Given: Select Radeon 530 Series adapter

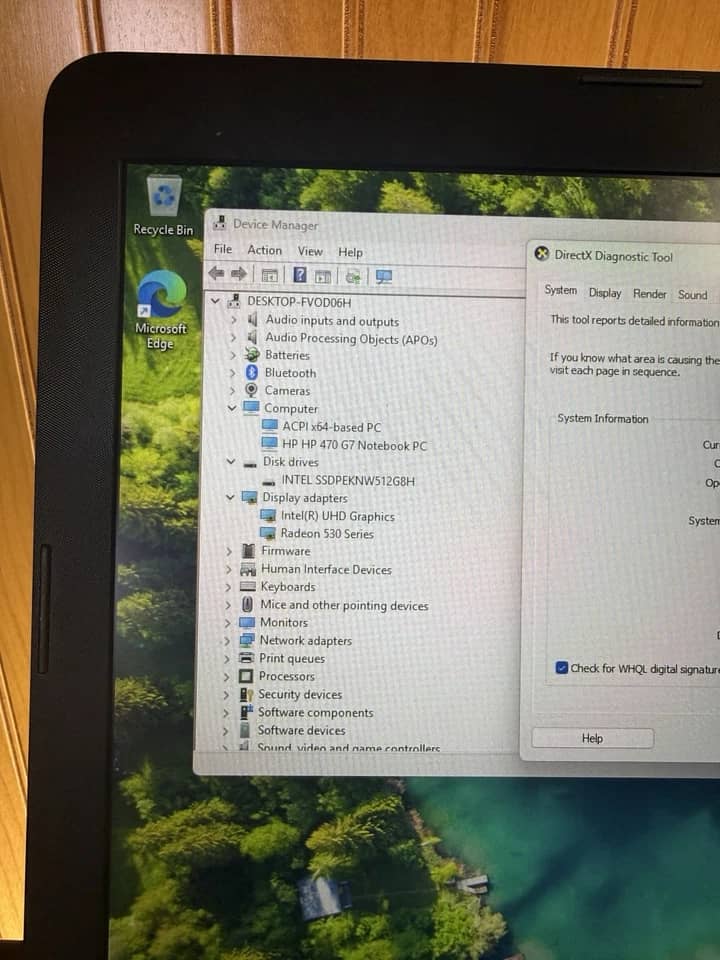Looking at the screenshot, I should click(x=317, y=533).
